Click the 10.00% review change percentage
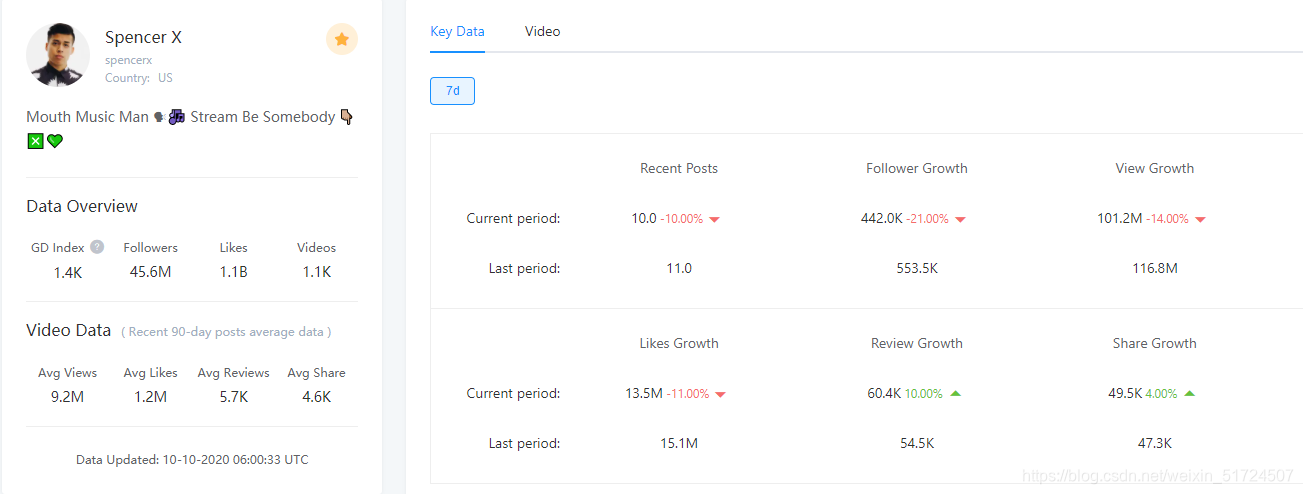 (924, 394)
